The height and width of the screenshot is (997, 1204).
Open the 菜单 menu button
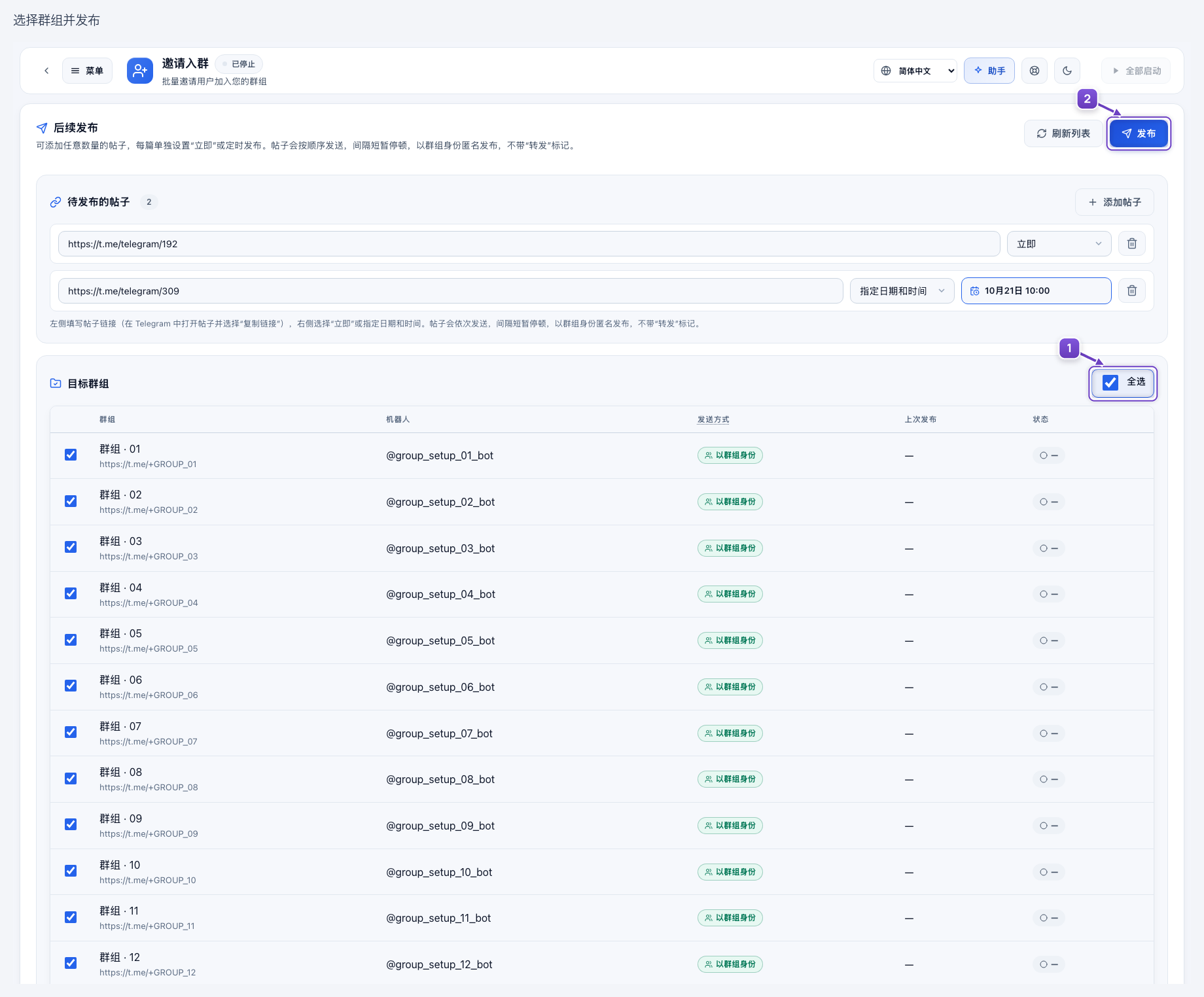click(87, 71)
